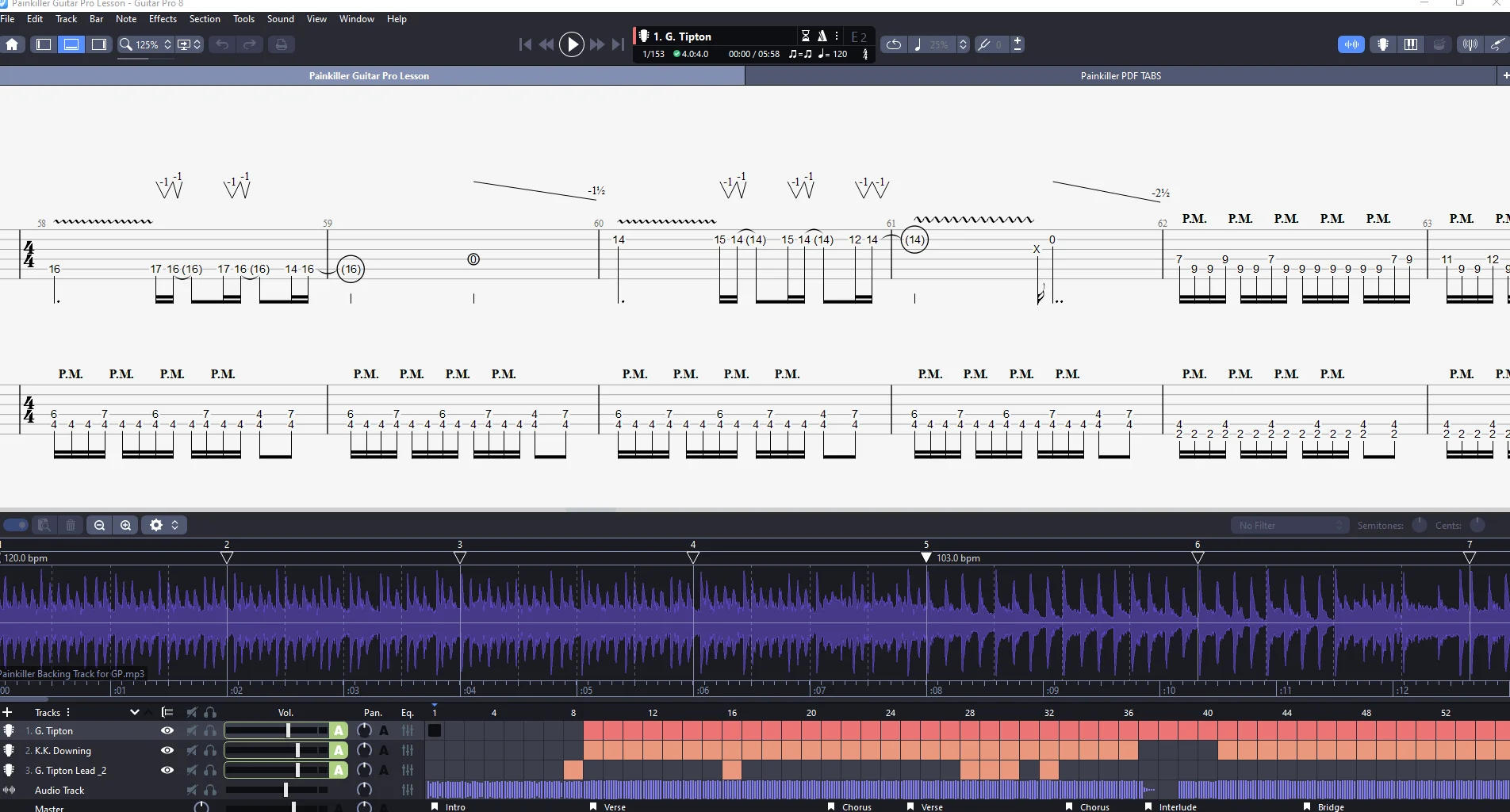Image resolution: width=1510 pixels, height=812 pixels.
Task: Toggle the right inspector panel
Action: [99, 44]
